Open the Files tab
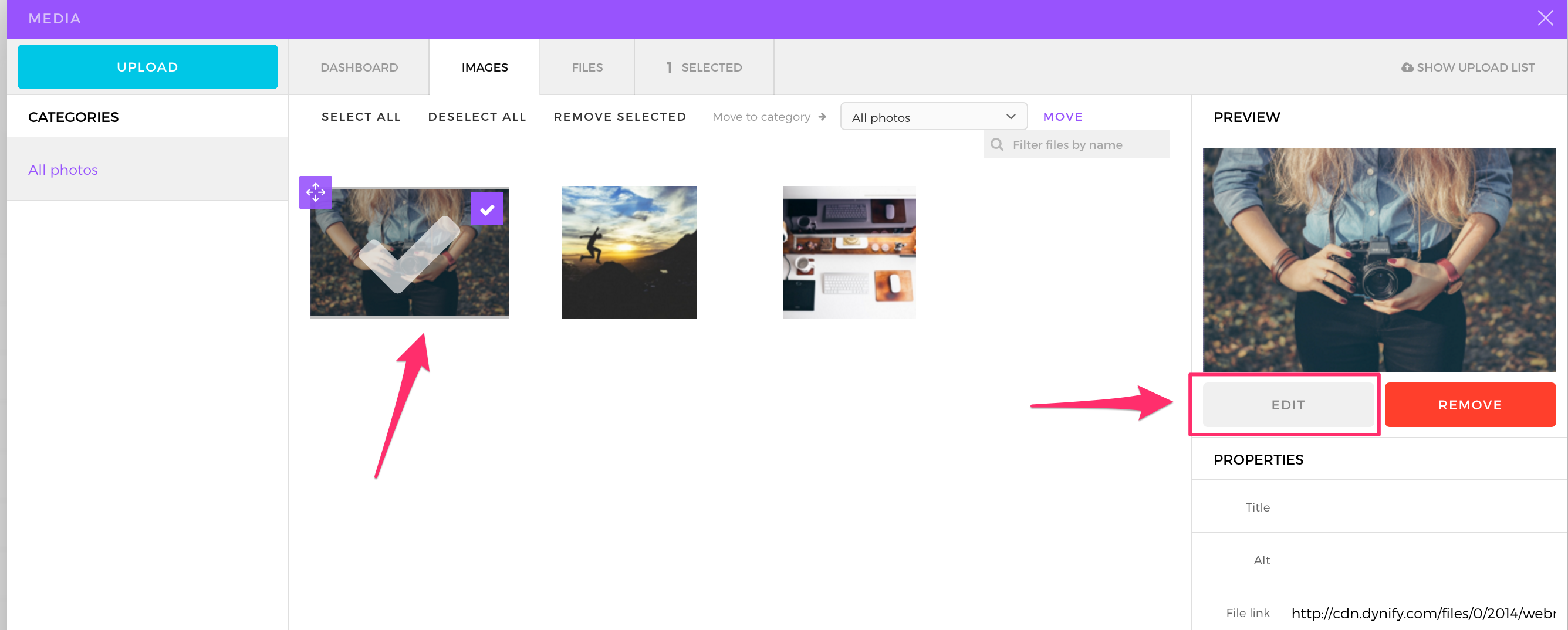This screenshot has height=630, width=1568. click(587, 67)
